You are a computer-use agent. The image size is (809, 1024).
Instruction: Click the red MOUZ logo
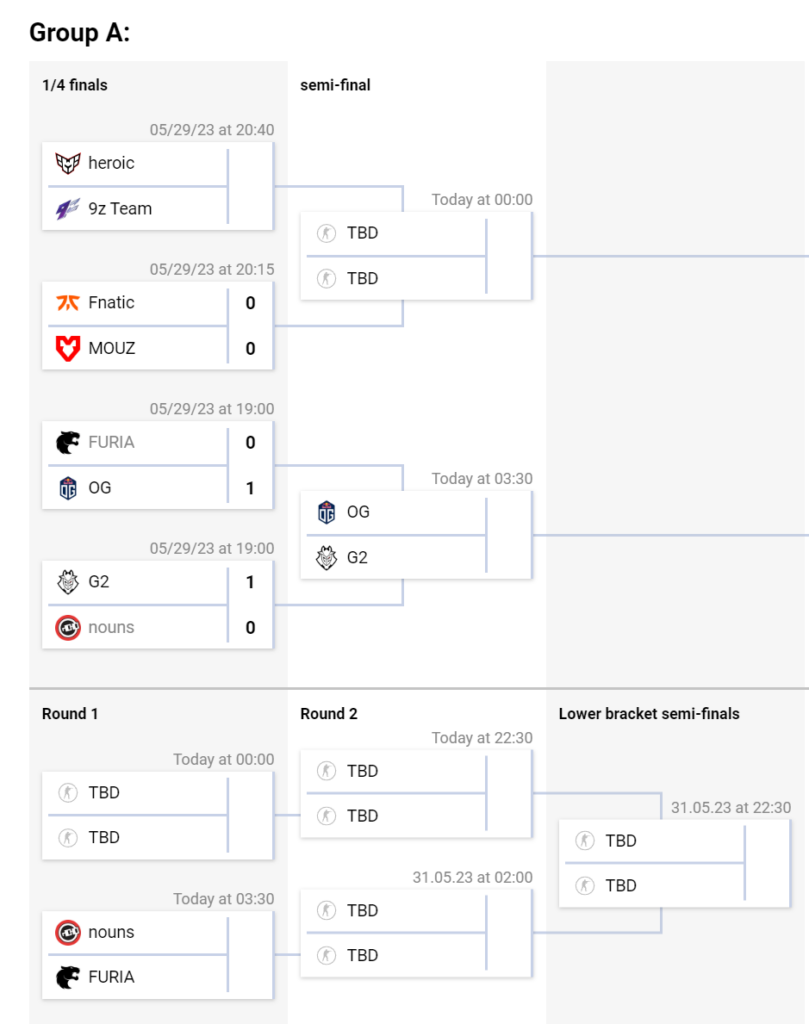click(x=68, y=348)
